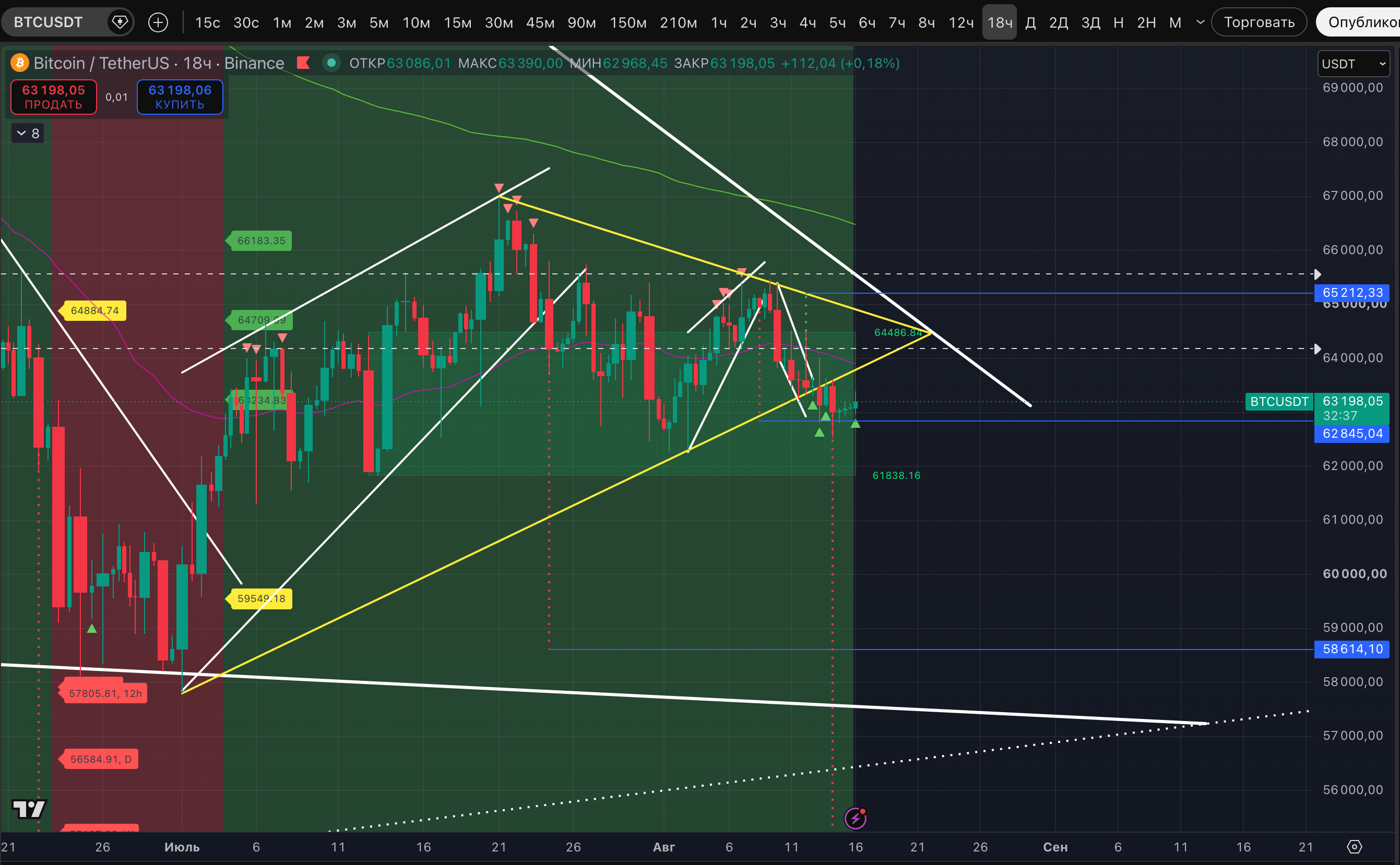Select the weekly Н timeframe
The height and width of the screenshot is (865, 1400).
click(1118, 23)
